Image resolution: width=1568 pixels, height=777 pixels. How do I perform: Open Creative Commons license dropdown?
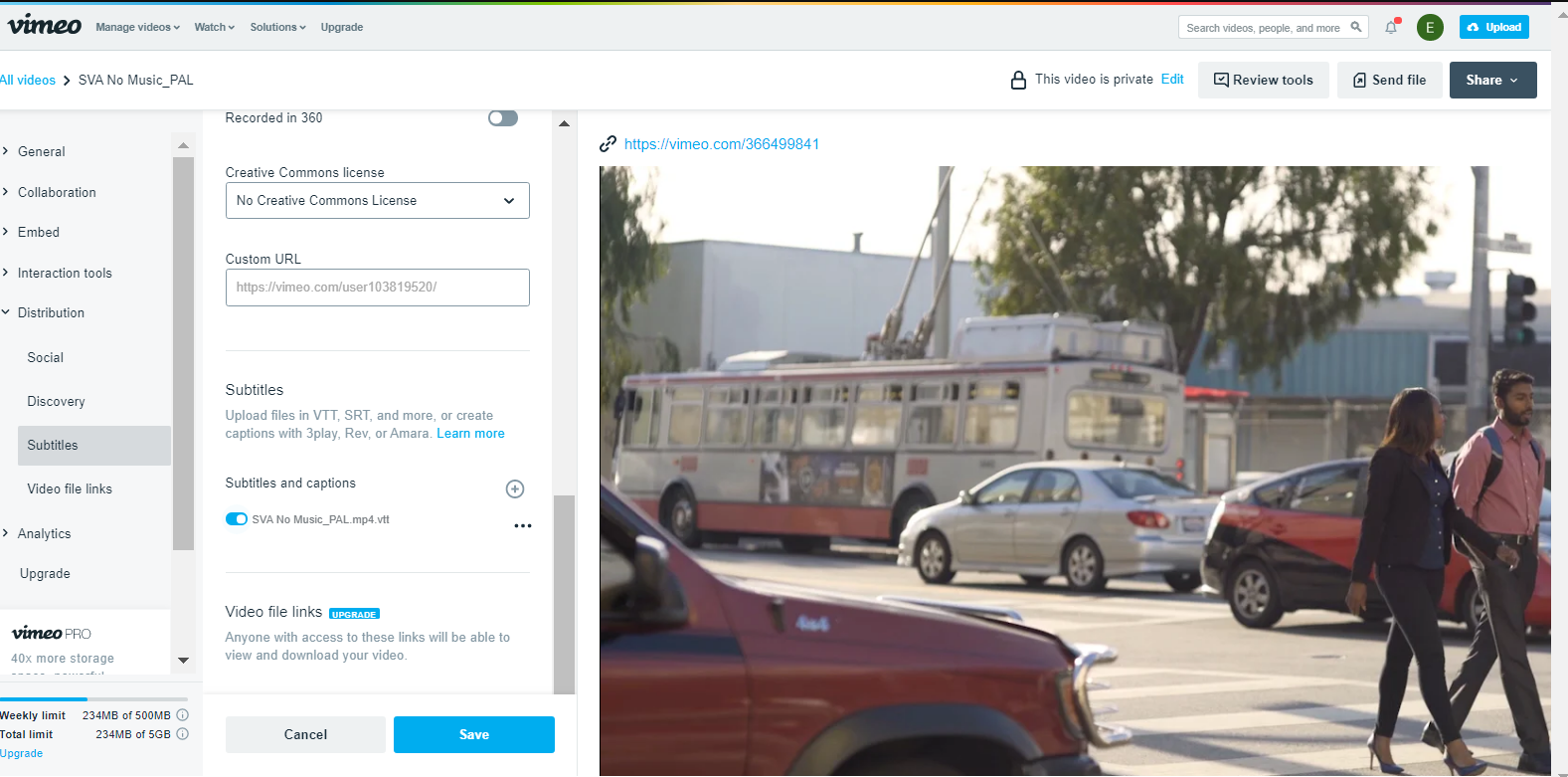point(378,200)
